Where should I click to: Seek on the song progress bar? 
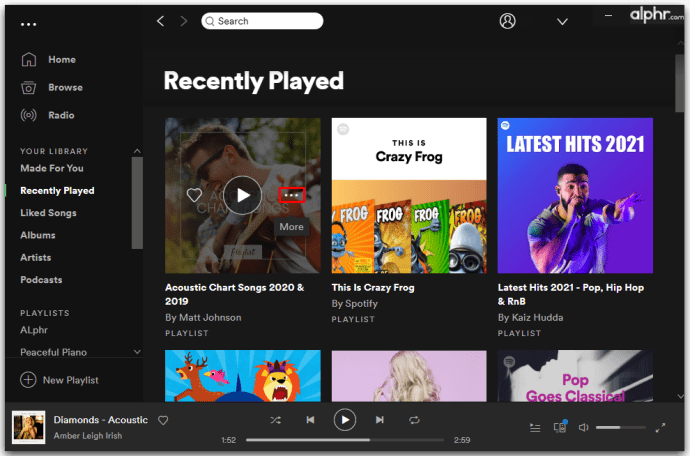click(345, 440)
